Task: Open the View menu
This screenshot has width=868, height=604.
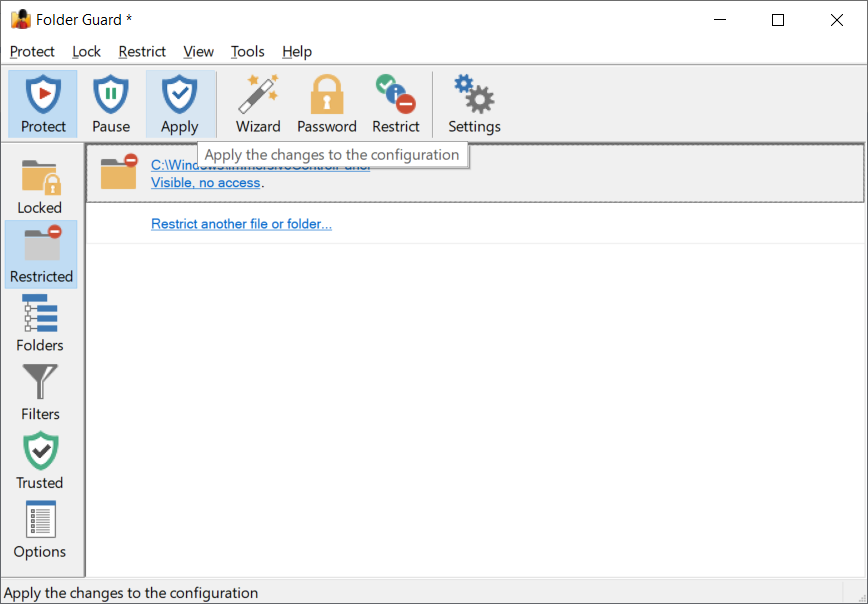Action: point(198,51)
